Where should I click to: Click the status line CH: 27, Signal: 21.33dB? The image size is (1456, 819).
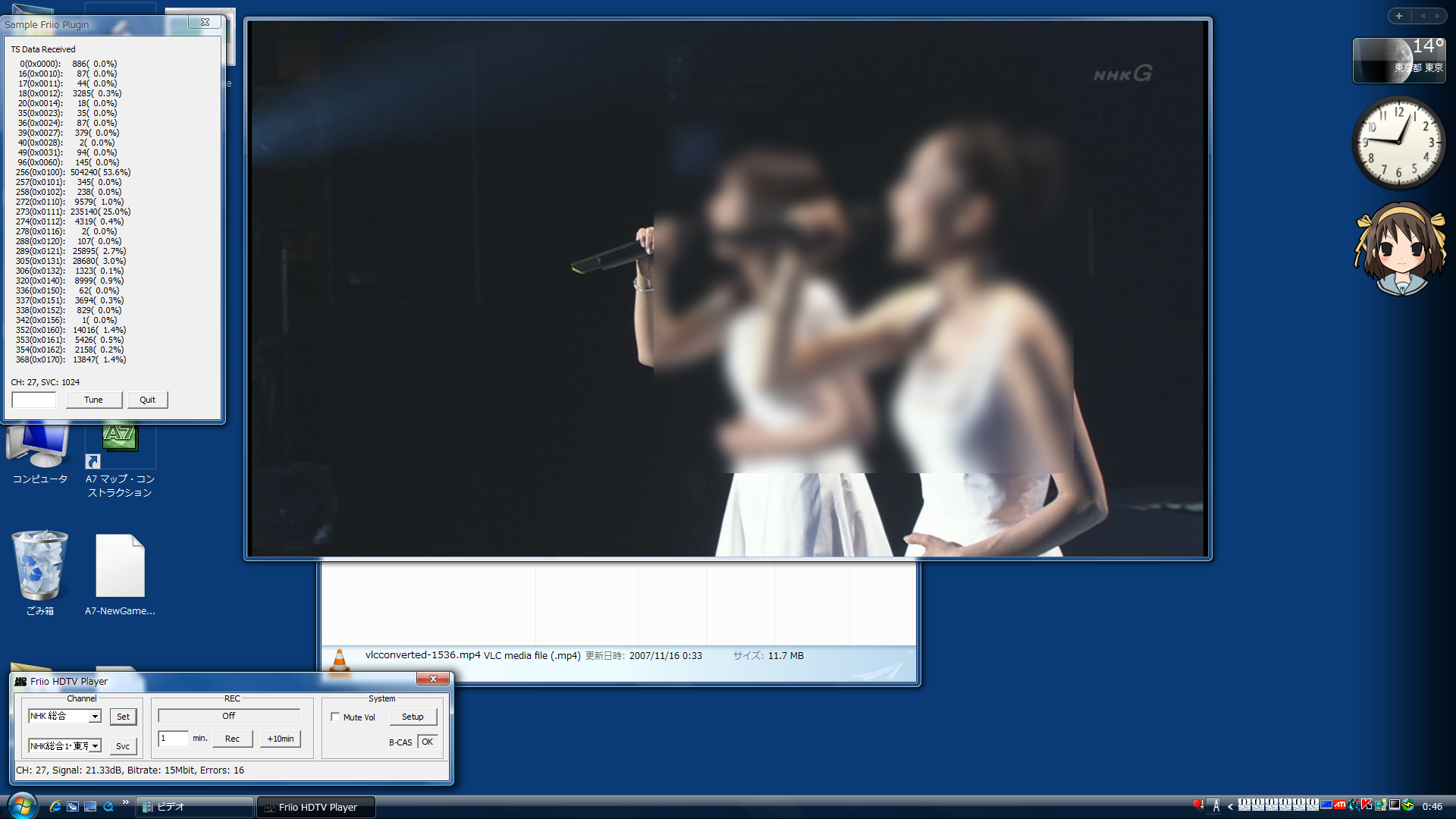coord(130,770)
